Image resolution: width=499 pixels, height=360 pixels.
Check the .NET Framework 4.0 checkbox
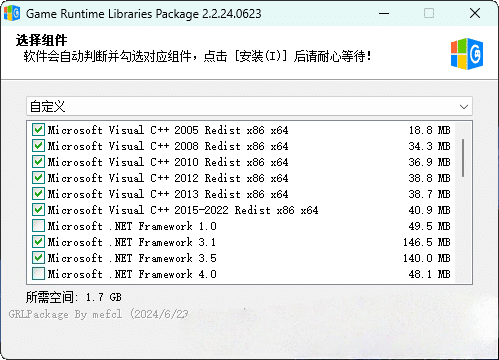pyautogui.click(x=38, y=274)
